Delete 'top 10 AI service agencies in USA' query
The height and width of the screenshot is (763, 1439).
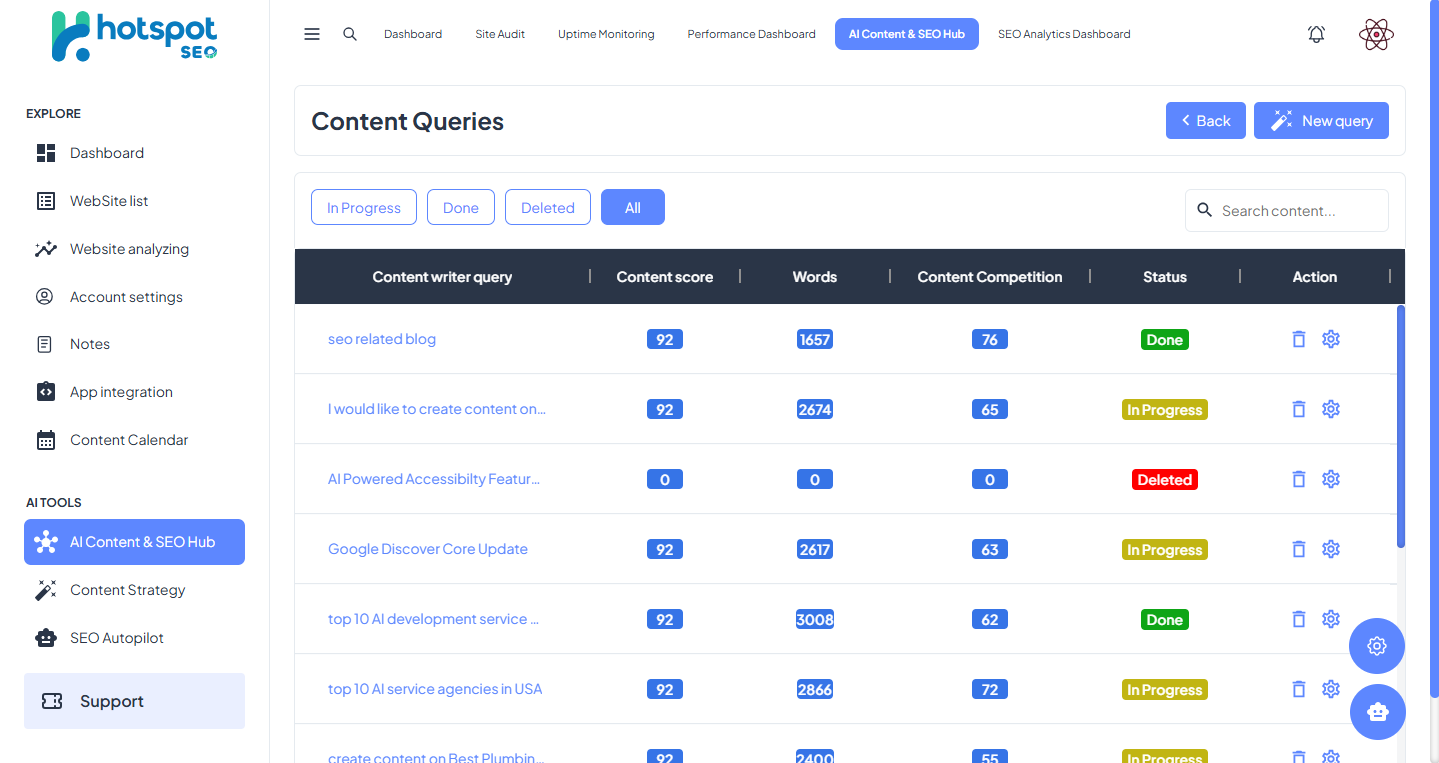[x=1299, y=689]
